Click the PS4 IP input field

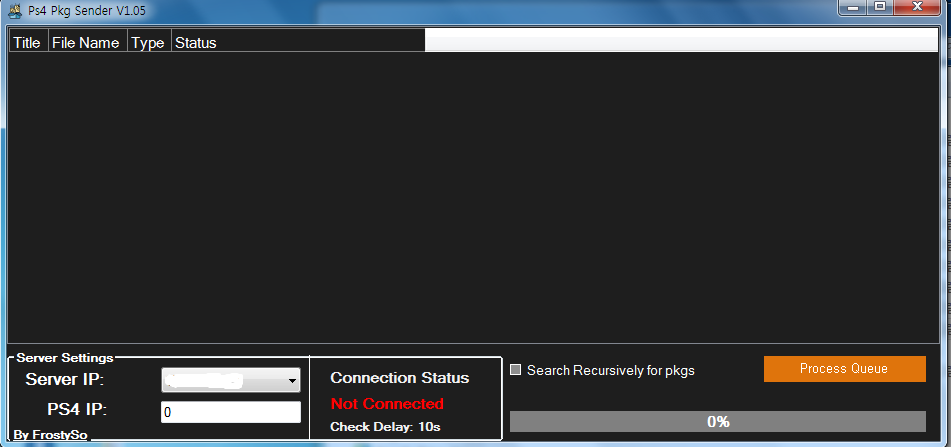pos(231,412)
